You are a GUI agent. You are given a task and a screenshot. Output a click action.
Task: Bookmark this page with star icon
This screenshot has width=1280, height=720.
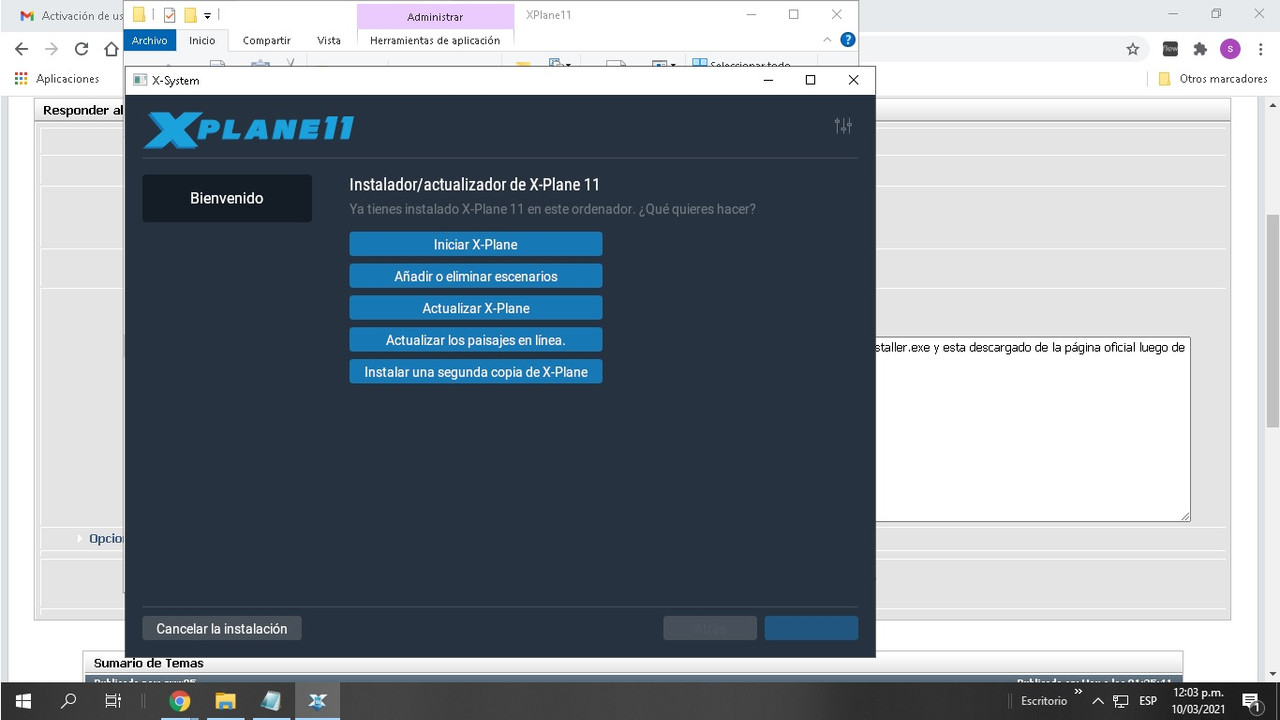coord(1132,49)
